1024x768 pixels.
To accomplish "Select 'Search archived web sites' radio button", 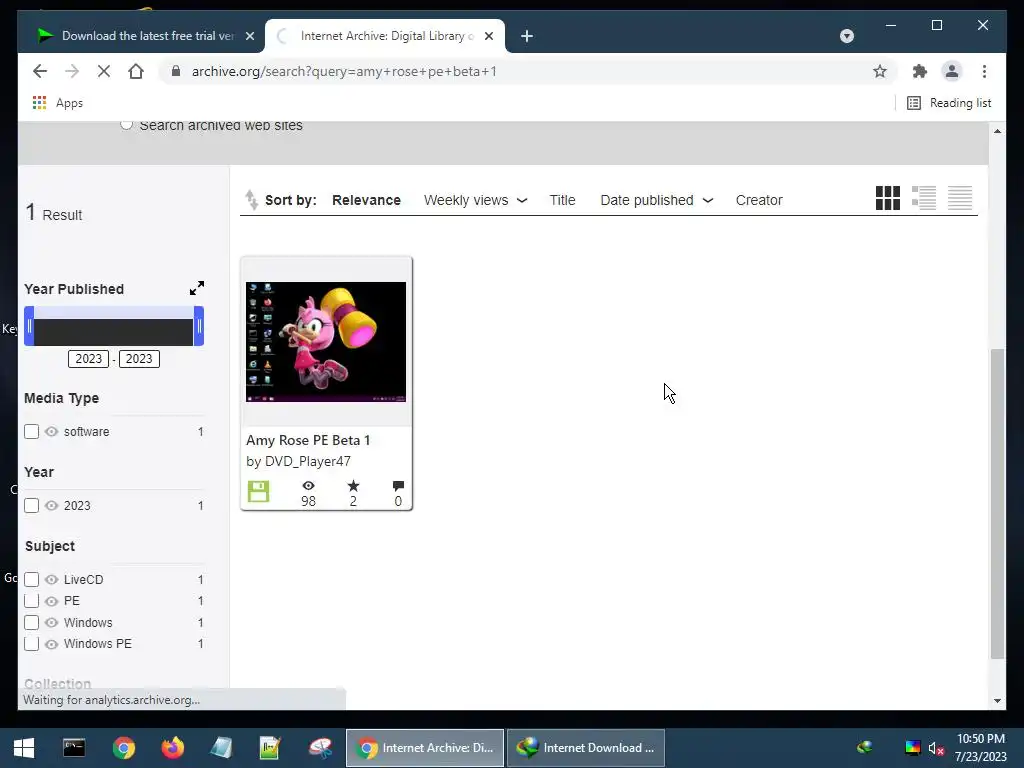I will click(126, 124).
